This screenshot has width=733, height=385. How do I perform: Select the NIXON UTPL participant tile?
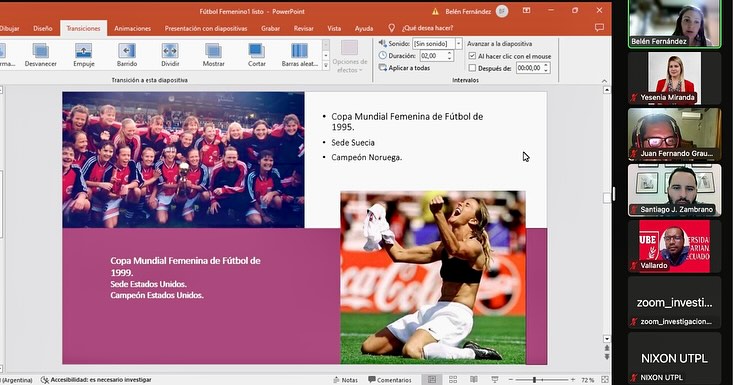click(674, 358)
